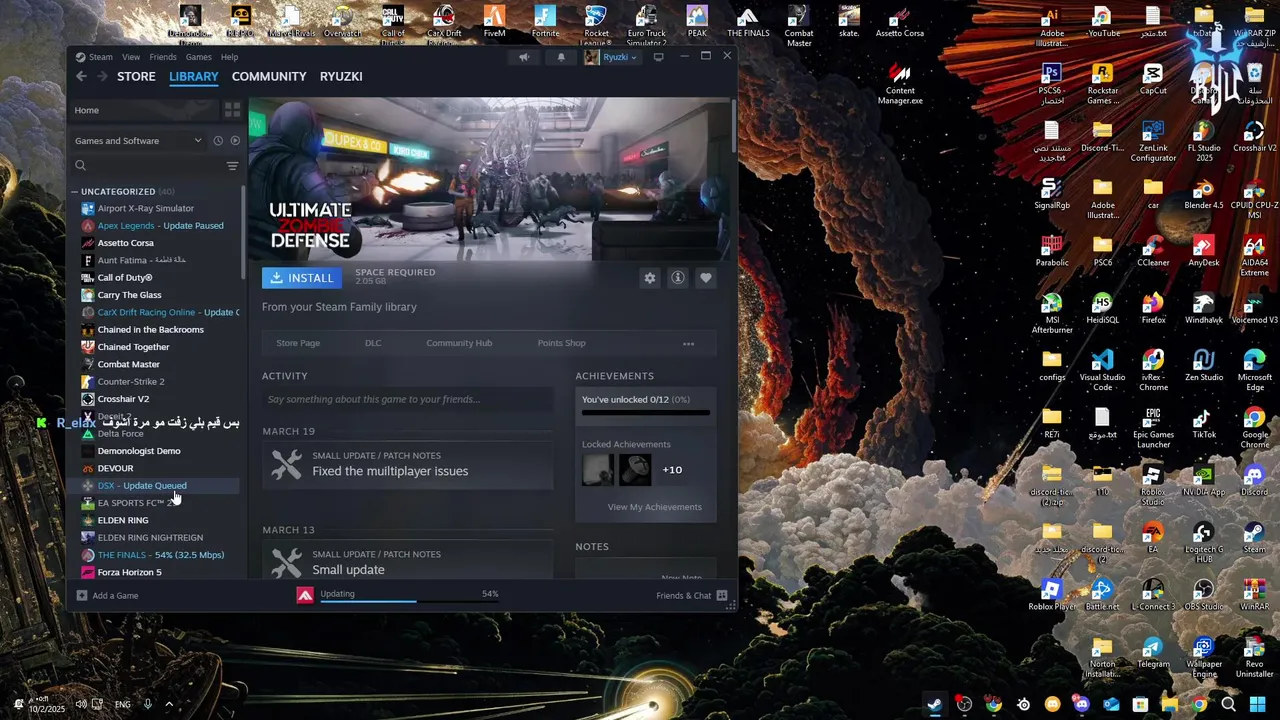Image resolution: width=1280 pixels, height=720 pixels.
Task: Open more links ellipsis menu
Action: click(x=688, y=343)
